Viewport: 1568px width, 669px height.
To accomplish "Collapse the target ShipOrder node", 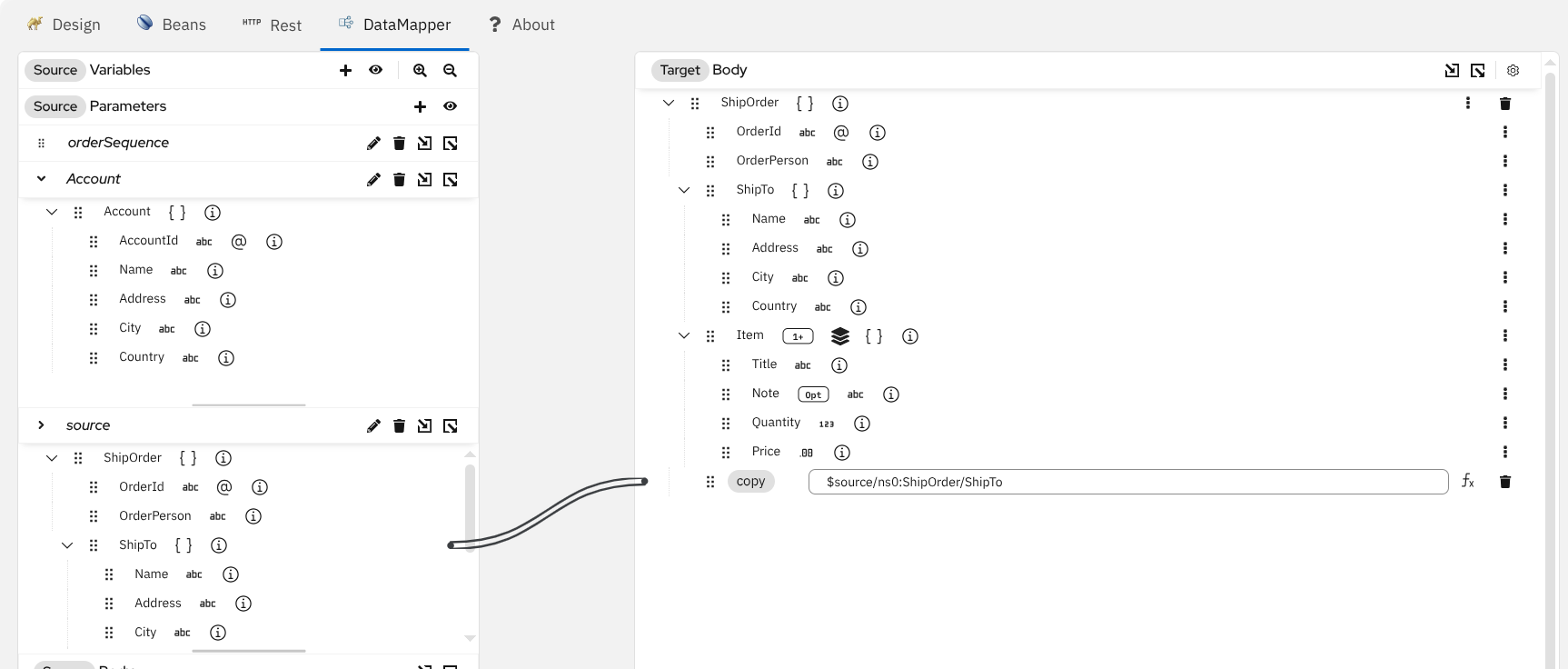I will 669,103.
